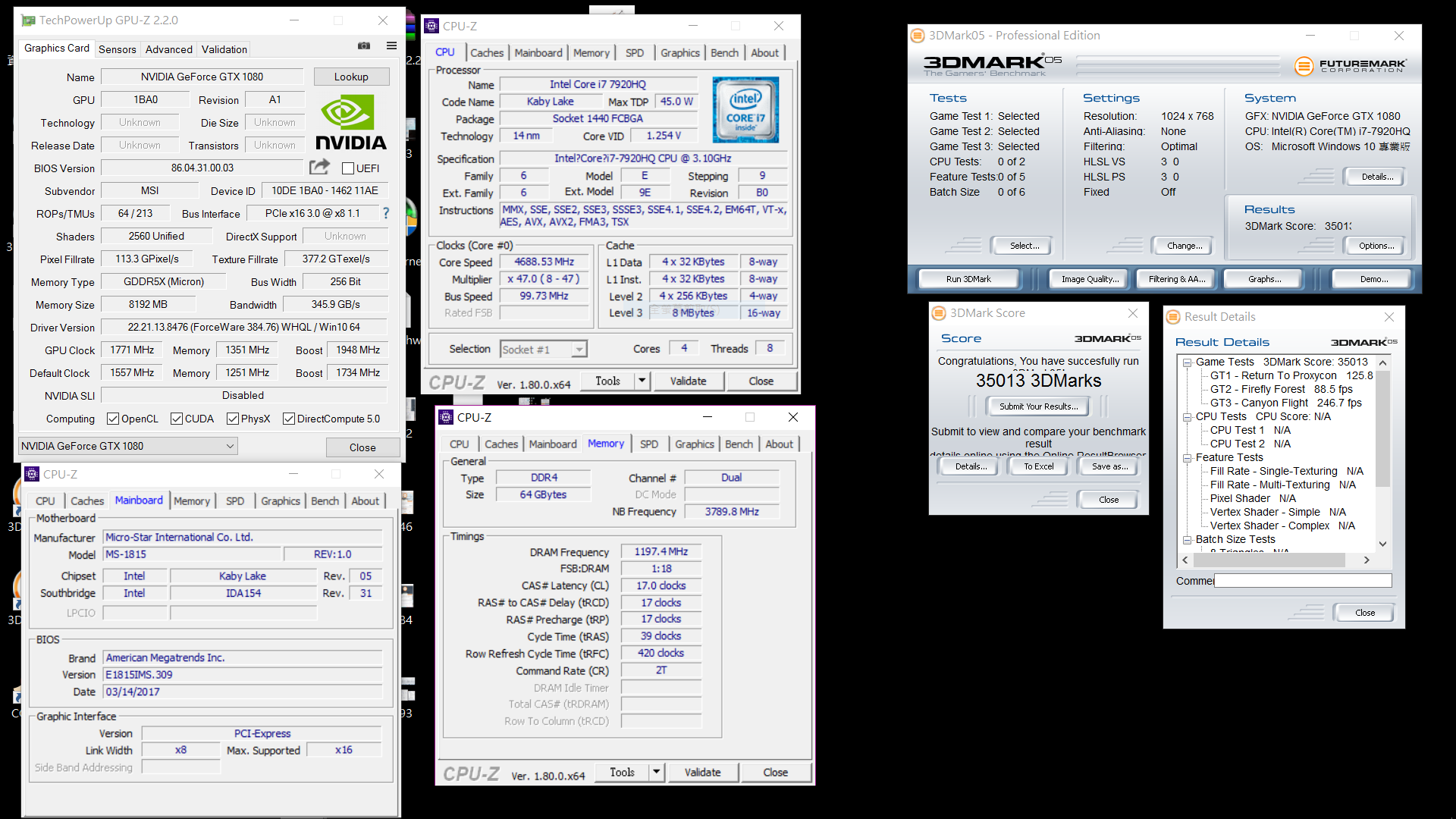Open SPD tab in CPU-Z Memory window
This screenshot has height=819, width=1456.
coord(649,444)
